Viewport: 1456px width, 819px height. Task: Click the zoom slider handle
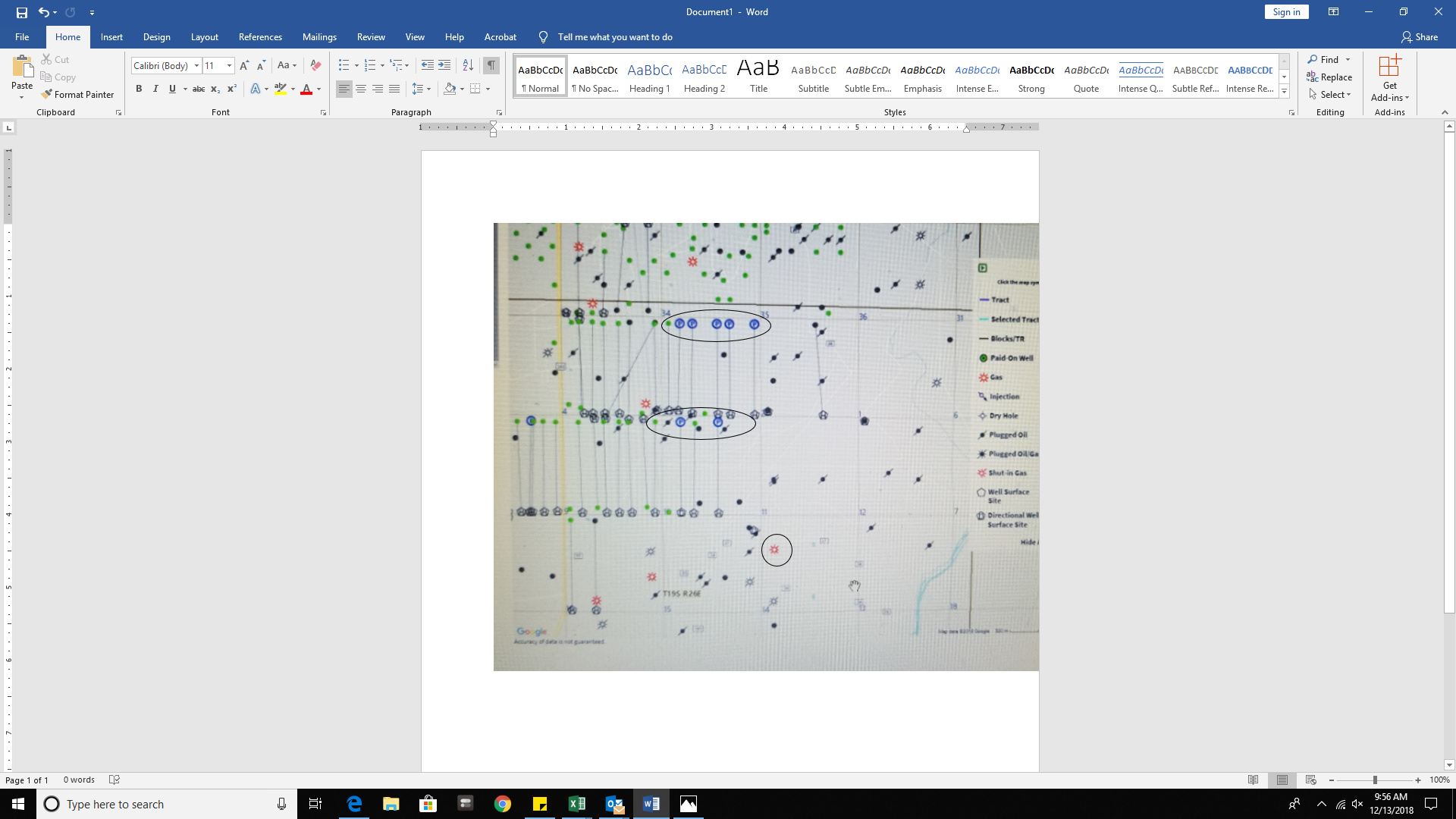click(x=1375, y=780)
